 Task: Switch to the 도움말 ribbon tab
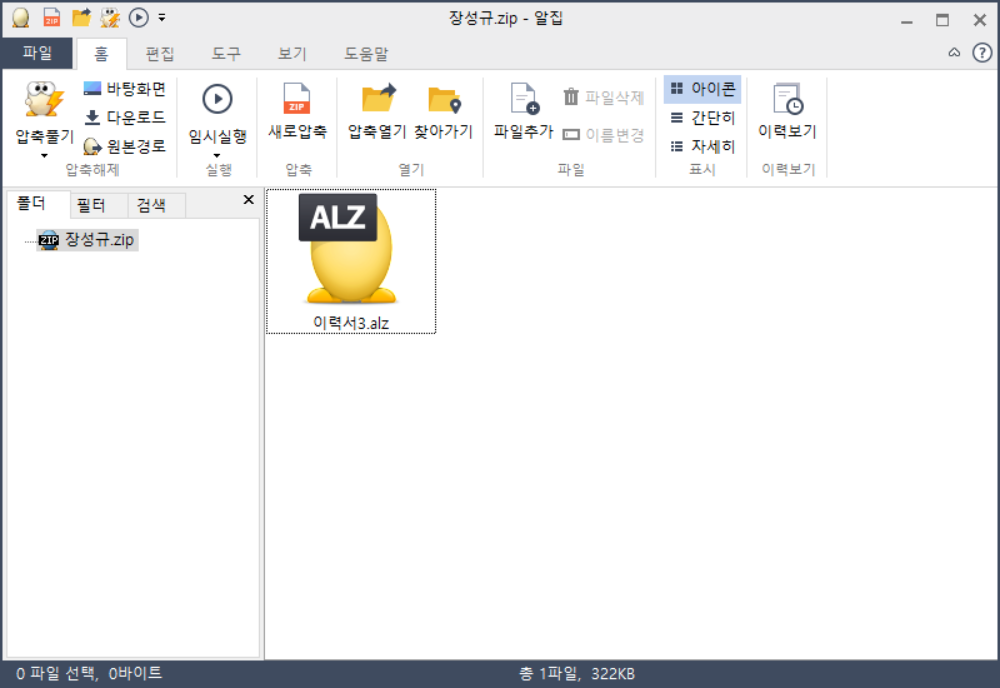point(366,54)
